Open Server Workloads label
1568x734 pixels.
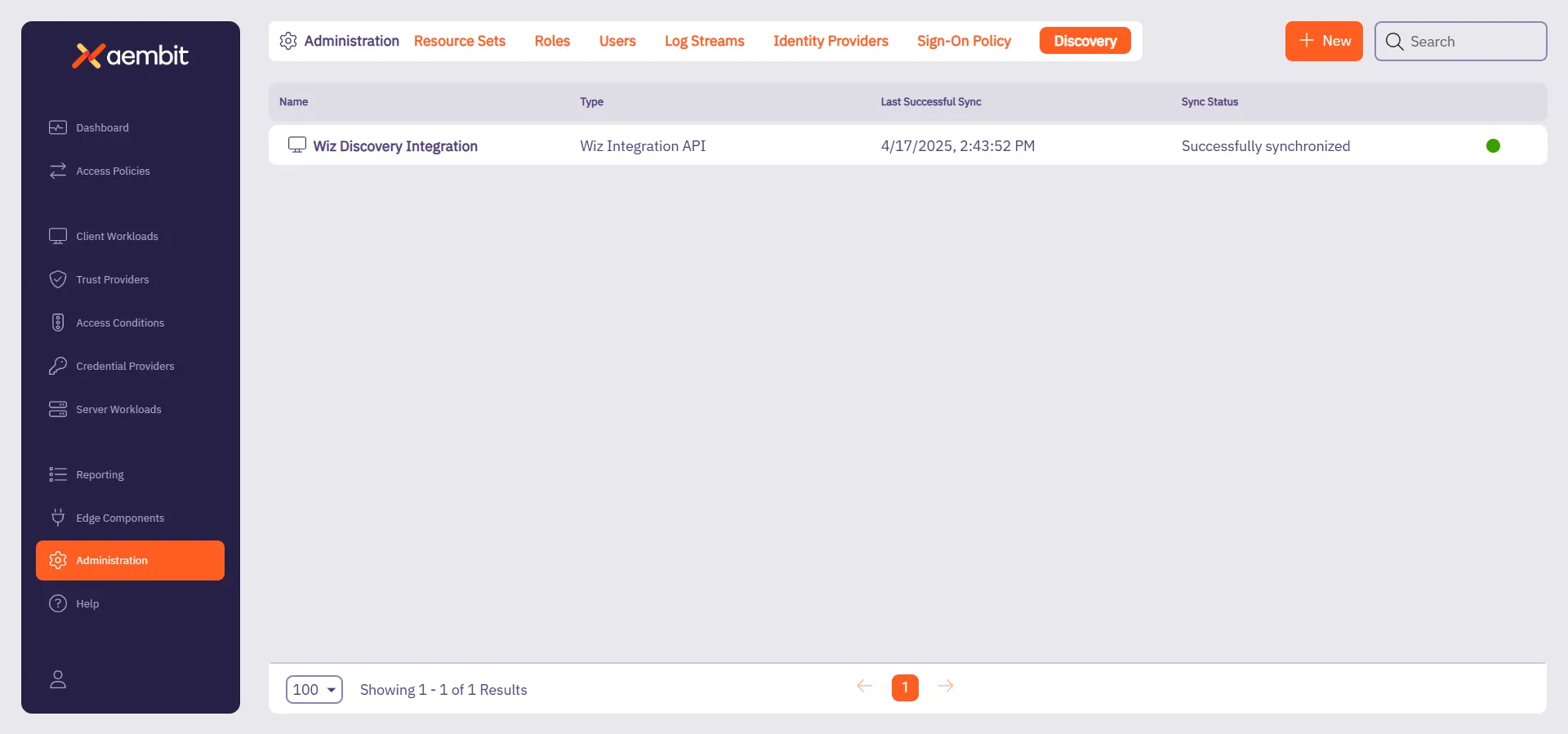click(118, 409)
